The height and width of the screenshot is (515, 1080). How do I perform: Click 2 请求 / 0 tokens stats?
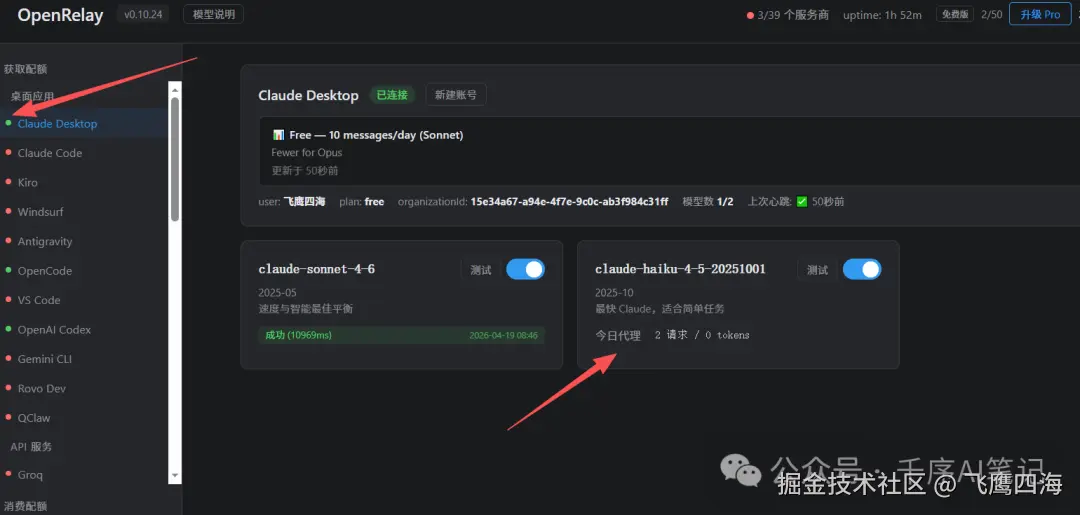coord(702,335)
